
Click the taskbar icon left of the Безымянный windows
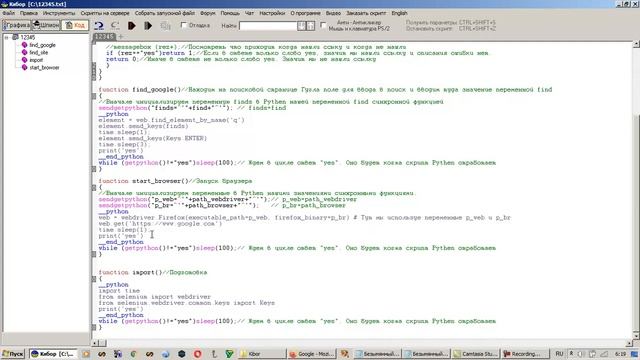tap(345, 354)
